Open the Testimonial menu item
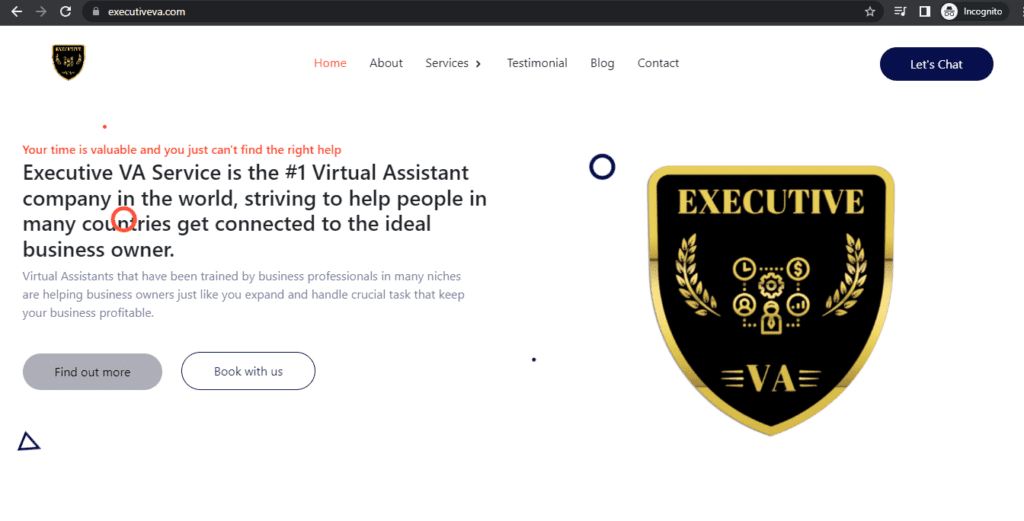Viewport: 1024px width, 521px height. pyautogui.click(x=537, y=63)
